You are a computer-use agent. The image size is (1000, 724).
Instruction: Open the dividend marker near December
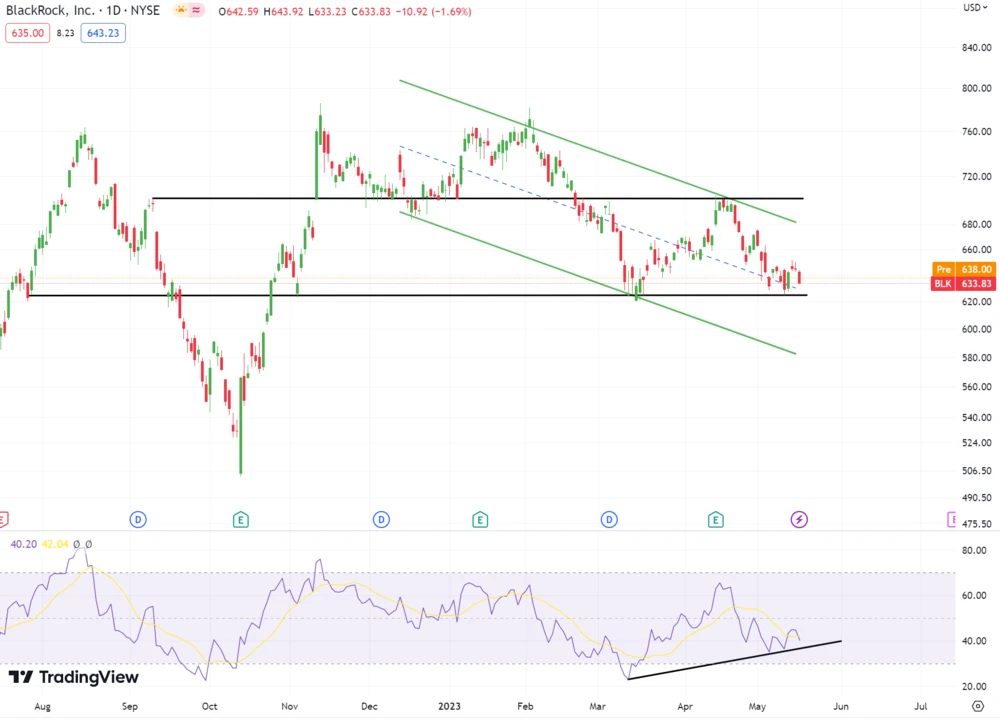click(381, 519)
